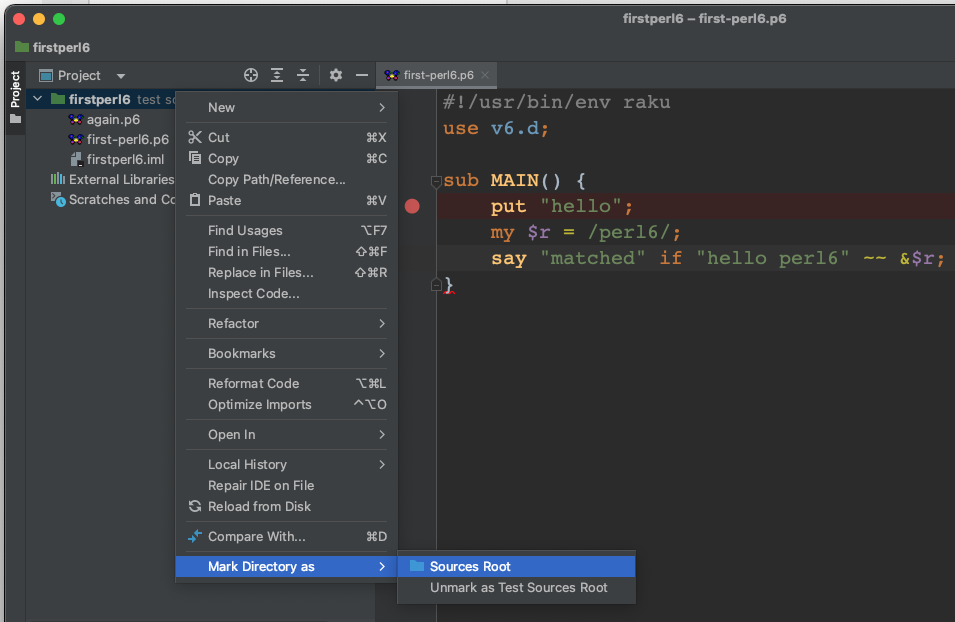Open the Refactor submenu
The image size is (955, 622).
[286, 323]
